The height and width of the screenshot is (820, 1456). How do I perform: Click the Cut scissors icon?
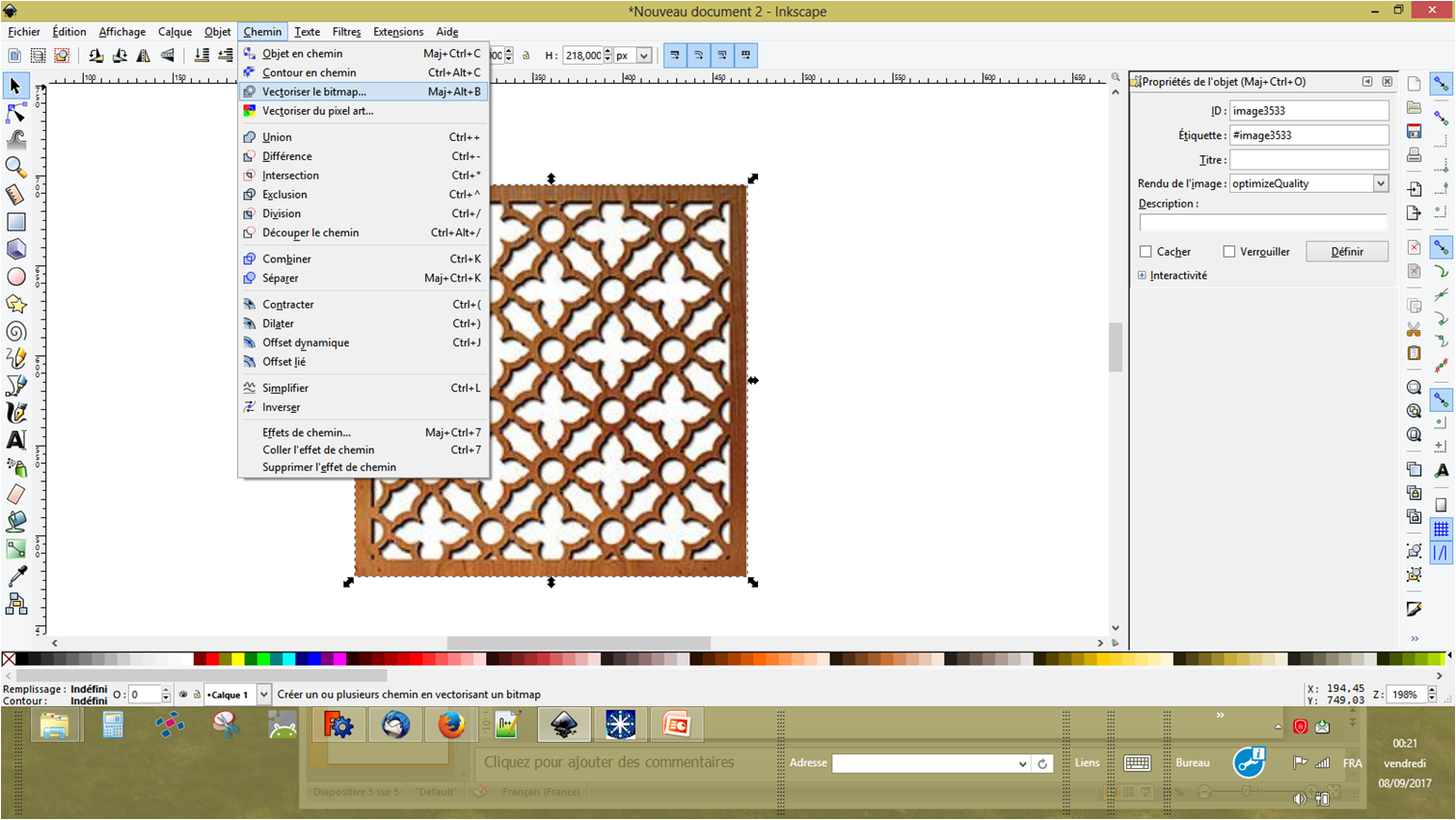click(x=1414, y=329)
